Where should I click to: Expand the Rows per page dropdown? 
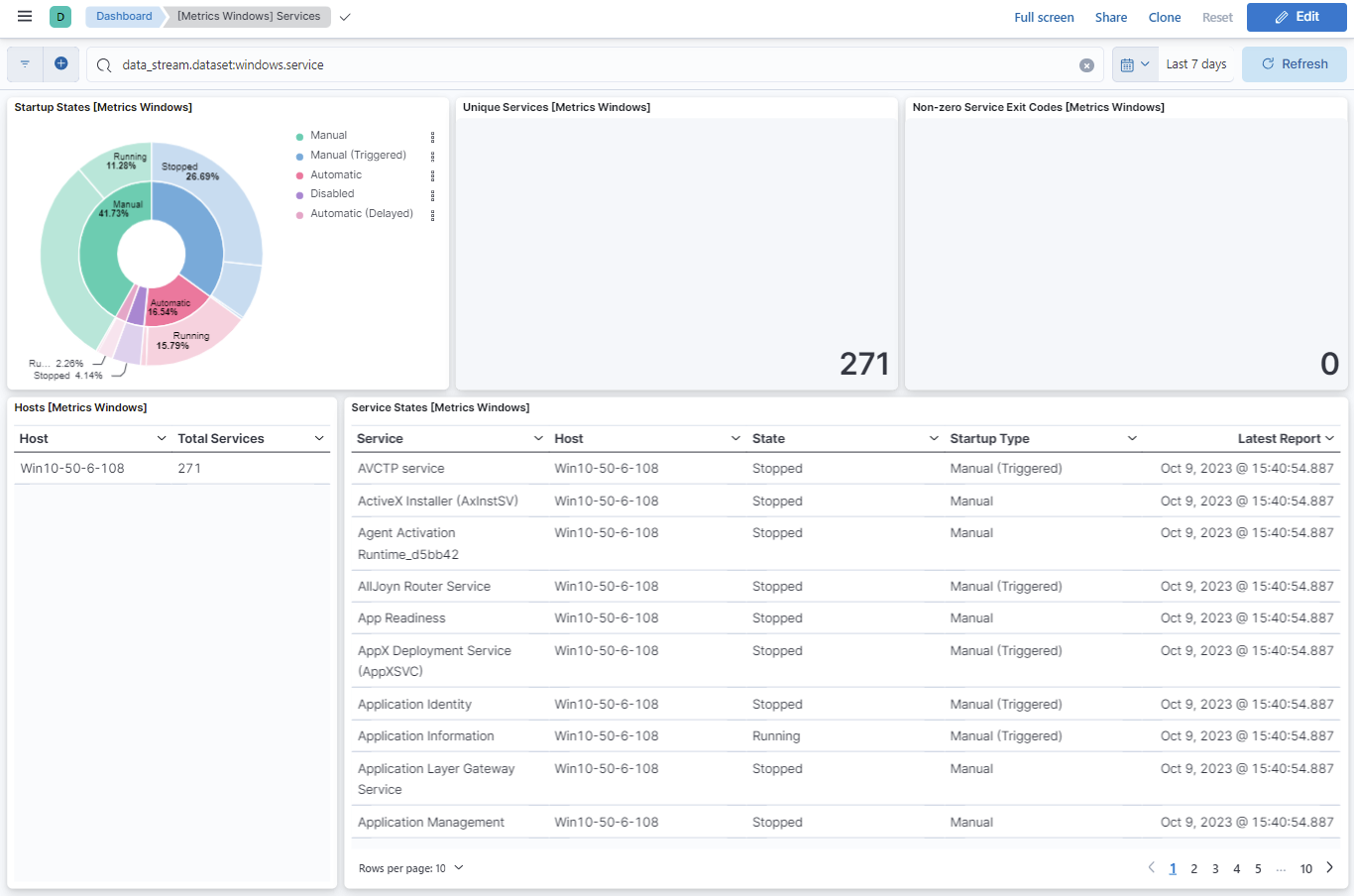[x=410, y=868]
